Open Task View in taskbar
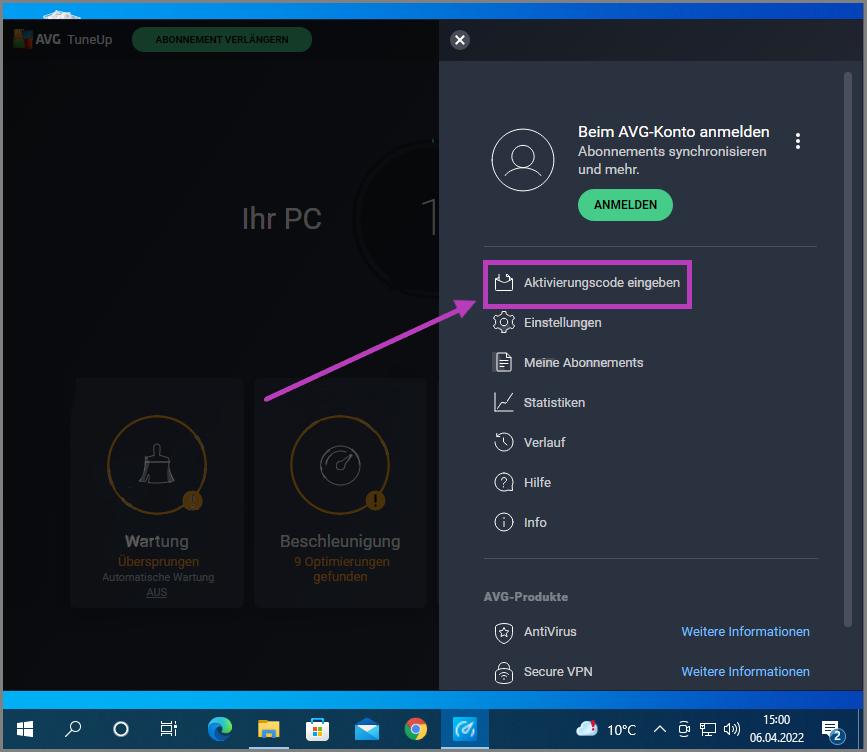Viewport: 867px width, 752px height. coord(169,729)
